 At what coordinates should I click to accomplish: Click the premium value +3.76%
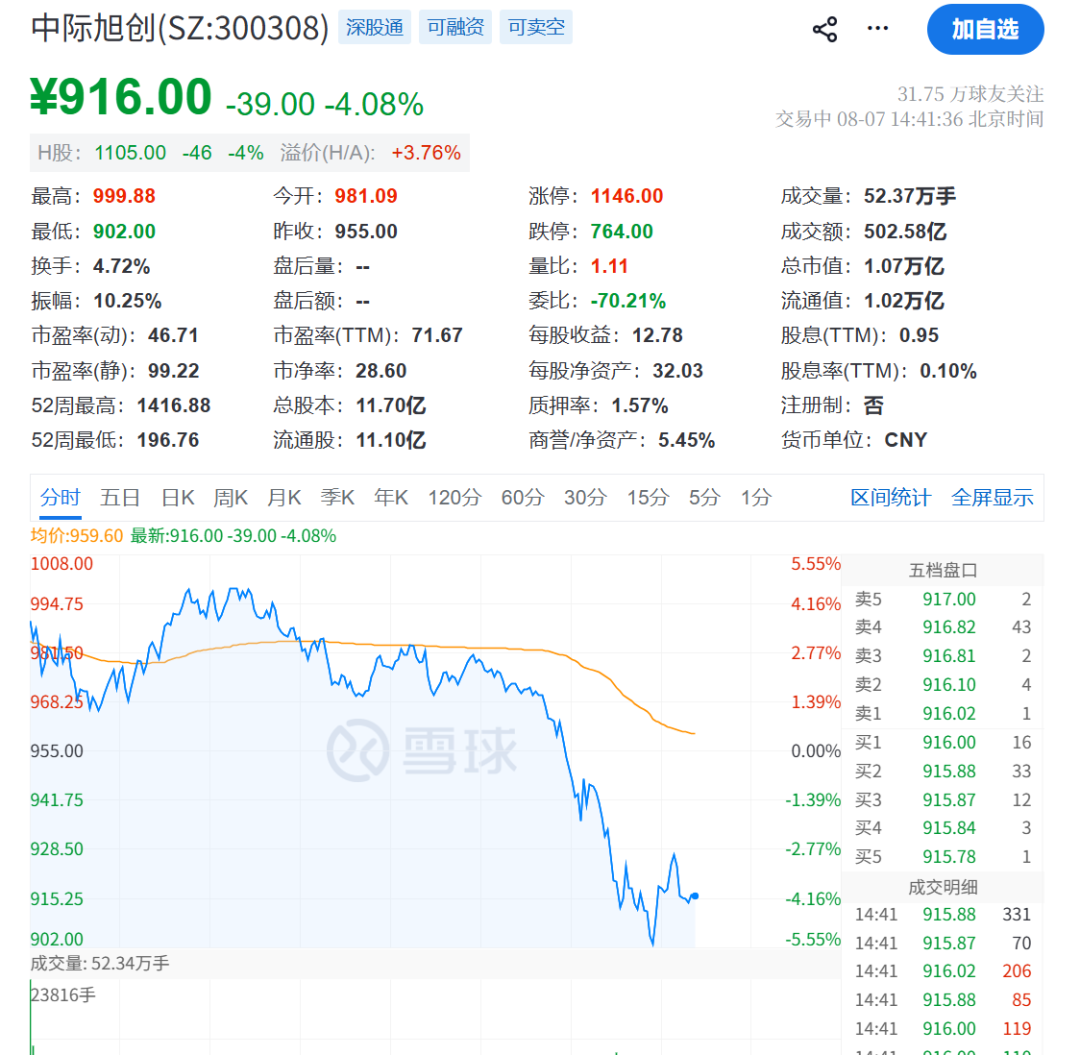click(426, 153)
